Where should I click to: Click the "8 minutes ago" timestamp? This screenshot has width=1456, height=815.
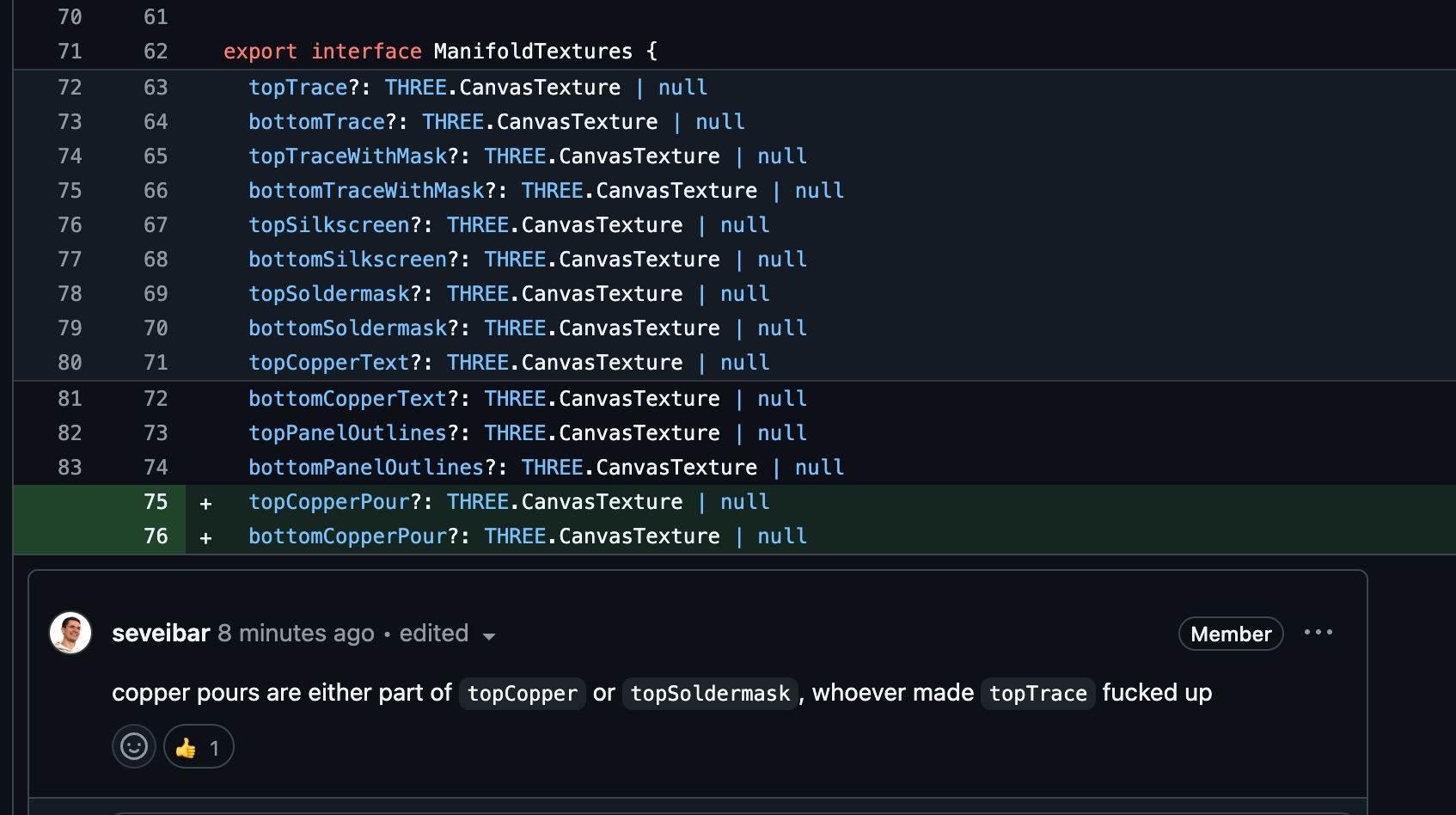(296, 634)
